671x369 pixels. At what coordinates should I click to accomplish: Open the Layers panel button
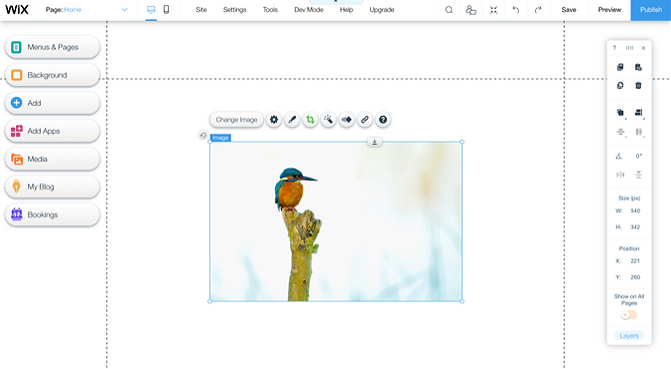[x=629, y=336]
